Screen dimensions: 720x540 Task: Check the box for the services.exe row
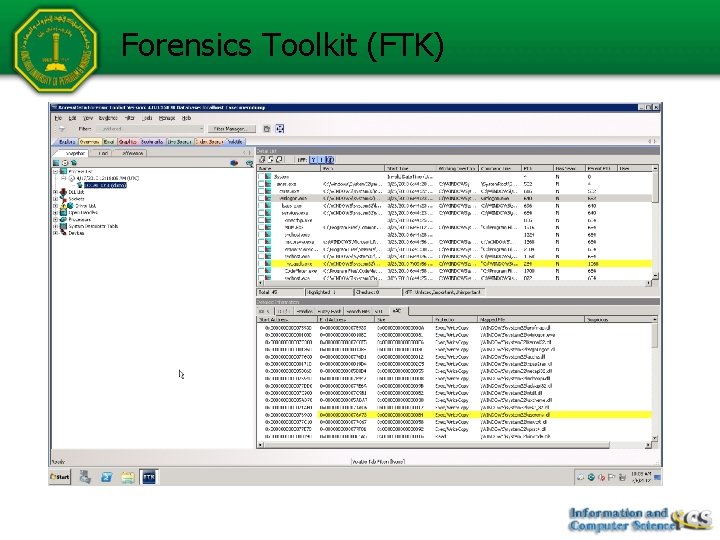click(x=261, y=213)
